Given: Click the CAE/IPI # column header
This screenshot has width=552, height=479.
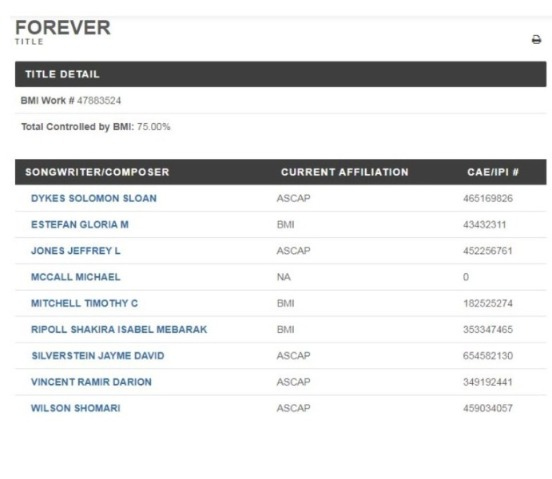Looking at the screenshot, I should pyautogui.click(x=493, y=172).
